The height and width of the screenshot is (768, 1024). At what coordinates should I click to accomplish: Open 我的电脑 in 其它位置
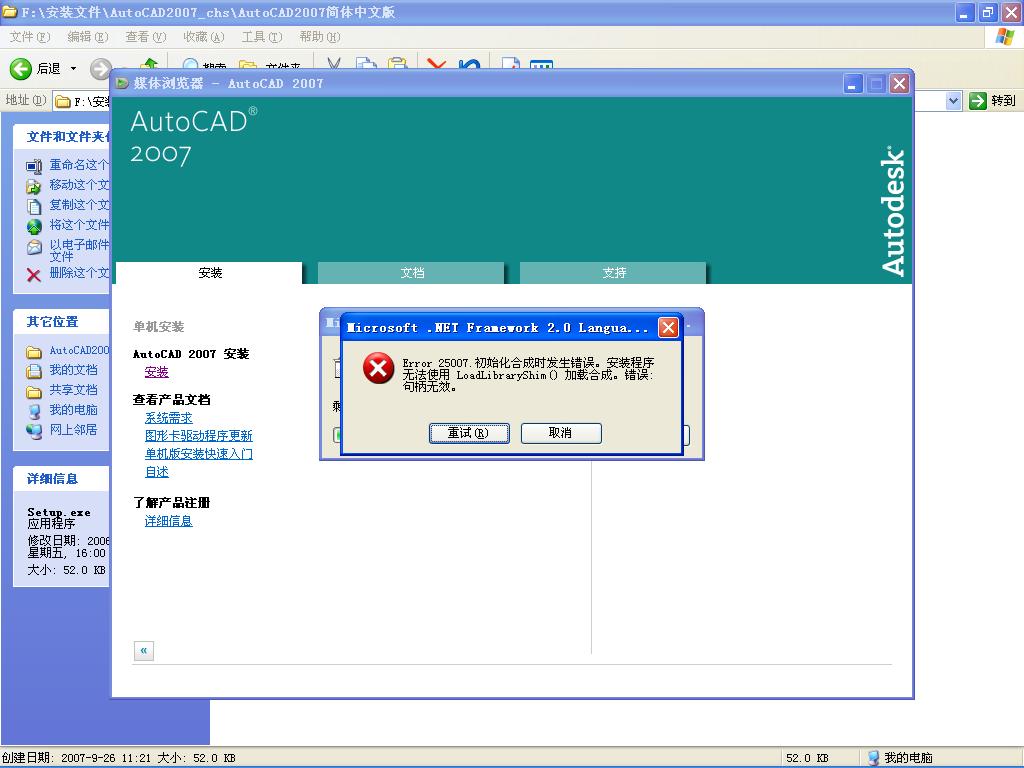click(62, 410)
